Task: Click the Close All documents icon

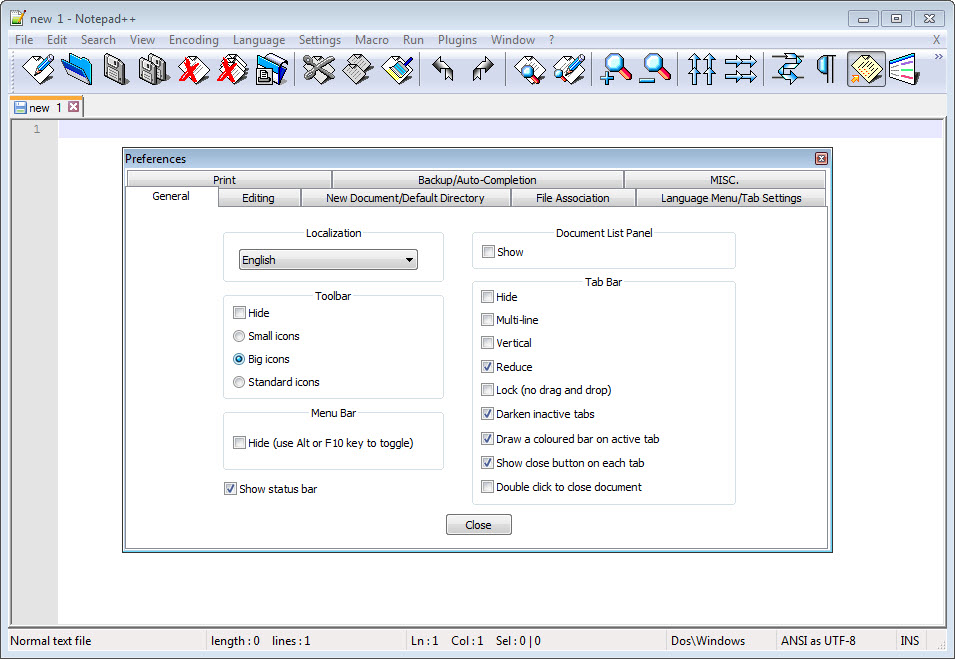Action: (x=233, y=69)
